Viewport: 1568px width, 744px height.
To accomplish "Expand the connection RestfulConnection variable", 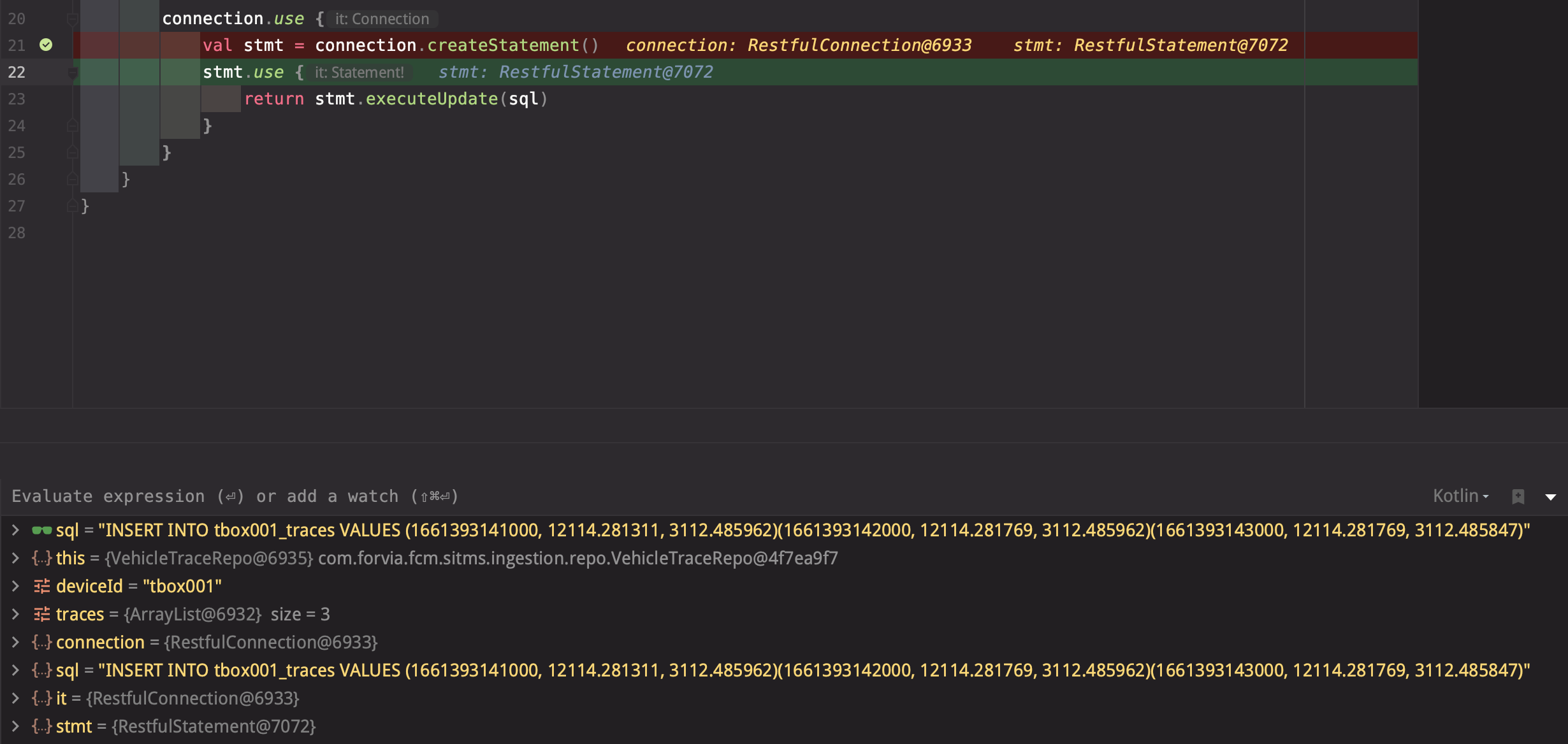I will (x=15, y=642).
